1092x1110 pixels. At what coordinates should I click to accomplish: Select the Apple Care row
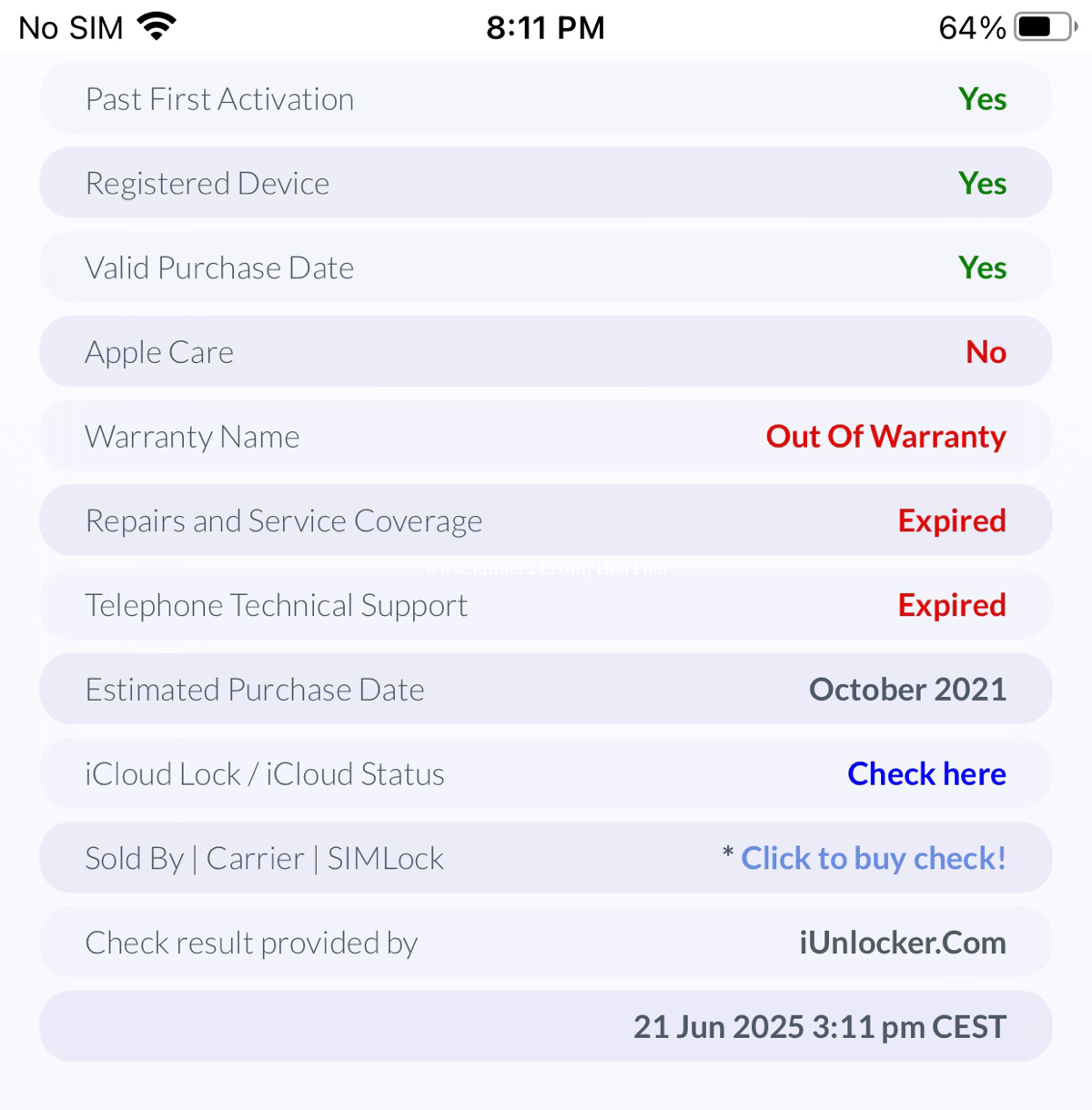(x=546, y=352)
